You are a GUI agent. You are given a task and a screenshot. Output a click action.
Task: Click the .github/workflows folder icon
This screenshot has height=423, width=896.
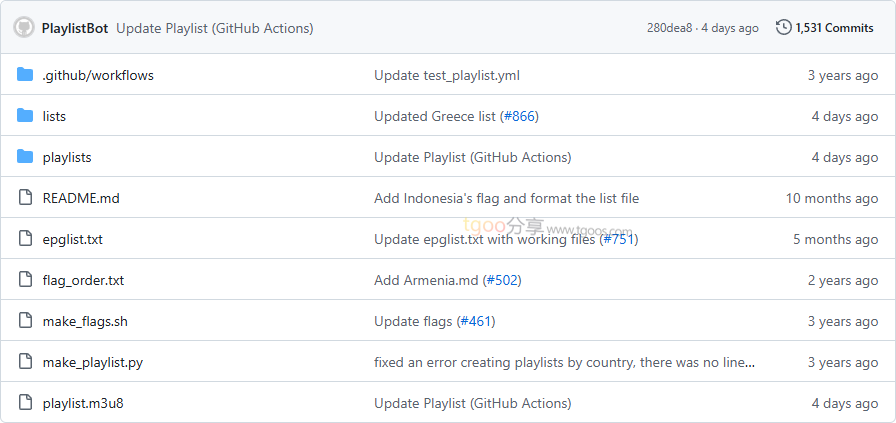click(x=25, y=75)
